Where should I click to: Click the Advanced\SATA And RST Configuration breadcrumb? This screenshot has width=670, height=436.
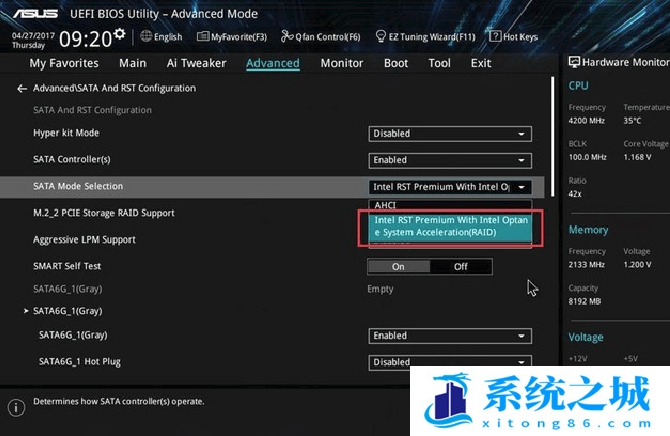pos(115,88)
